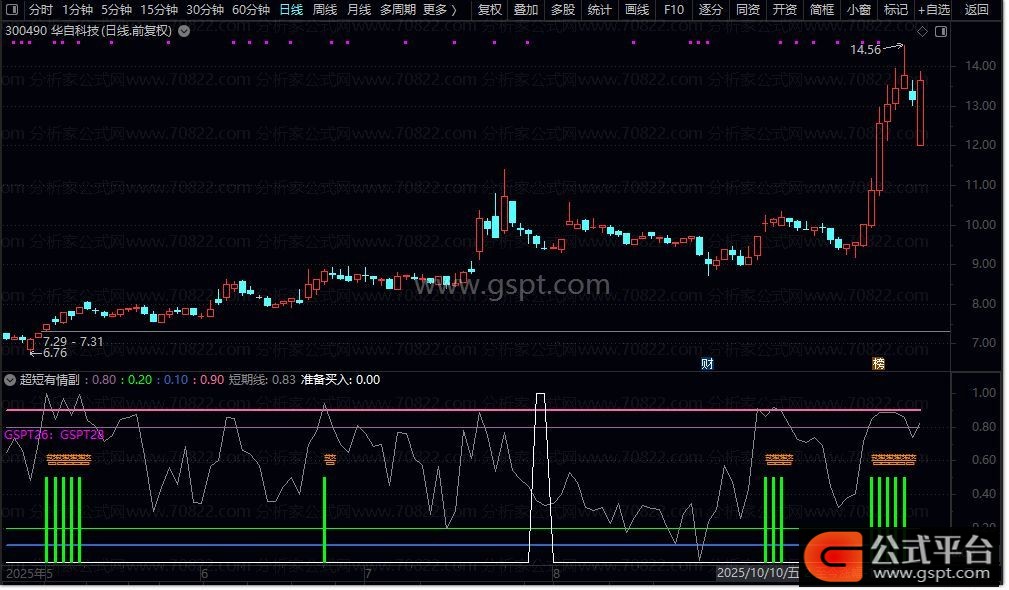Open the 复权 adjustment option
Image resolution: width=1009 pixels, height=590 pixels.
[490, 10]
